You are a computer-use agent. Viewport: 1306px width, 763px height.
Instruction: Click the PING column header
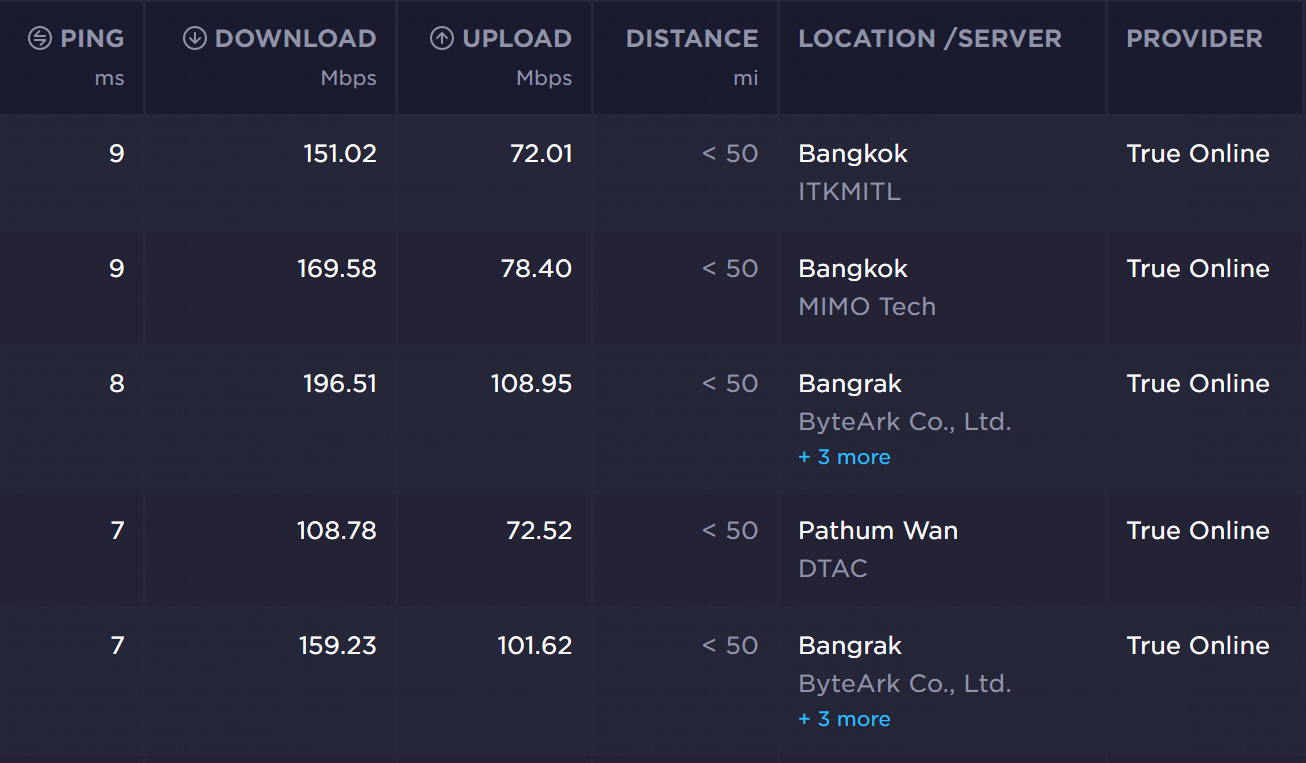click(92, 39)
